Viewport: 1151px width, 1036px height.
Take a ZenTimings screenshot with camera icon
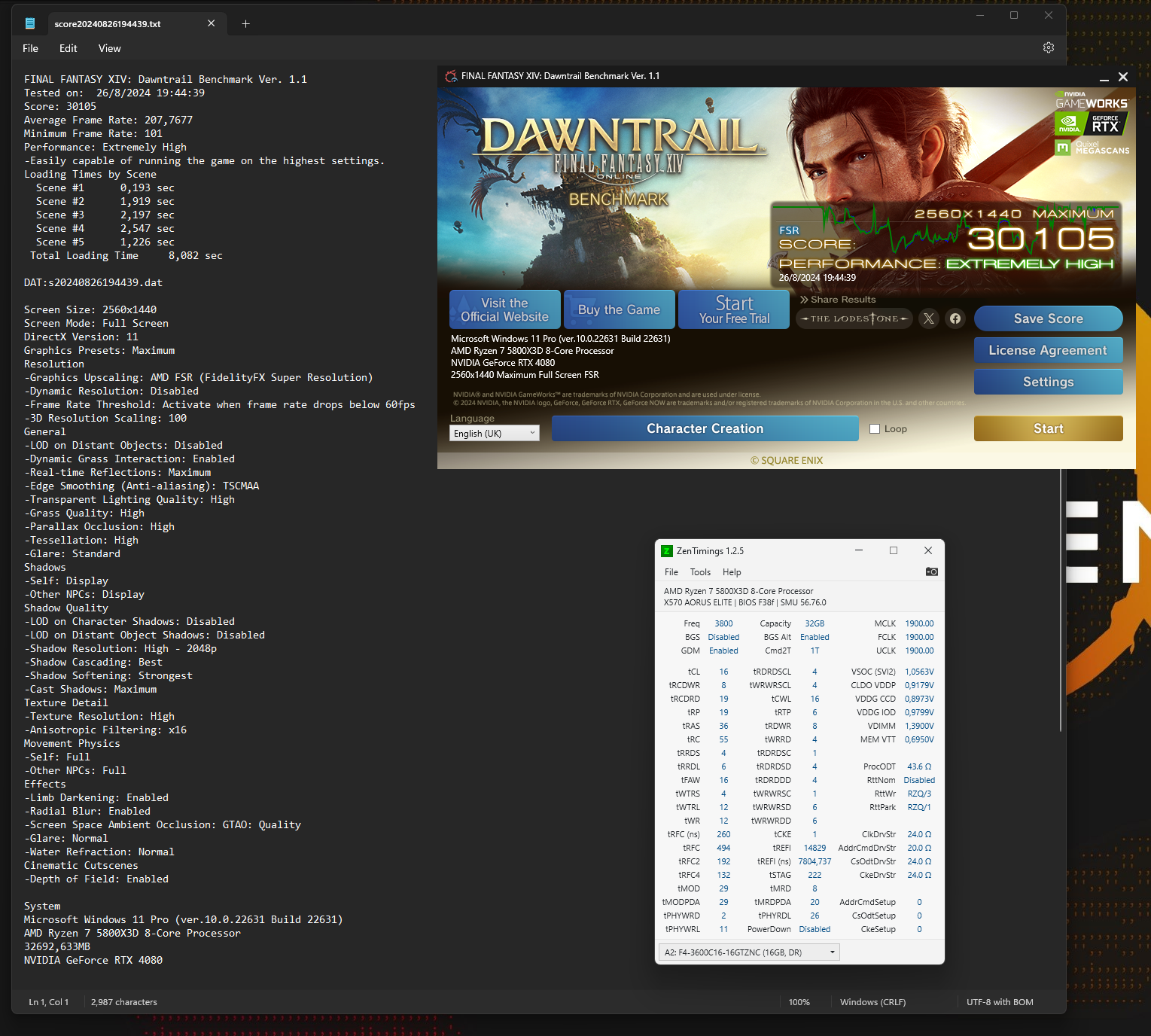pyautogui.click(x=932, y=571)
